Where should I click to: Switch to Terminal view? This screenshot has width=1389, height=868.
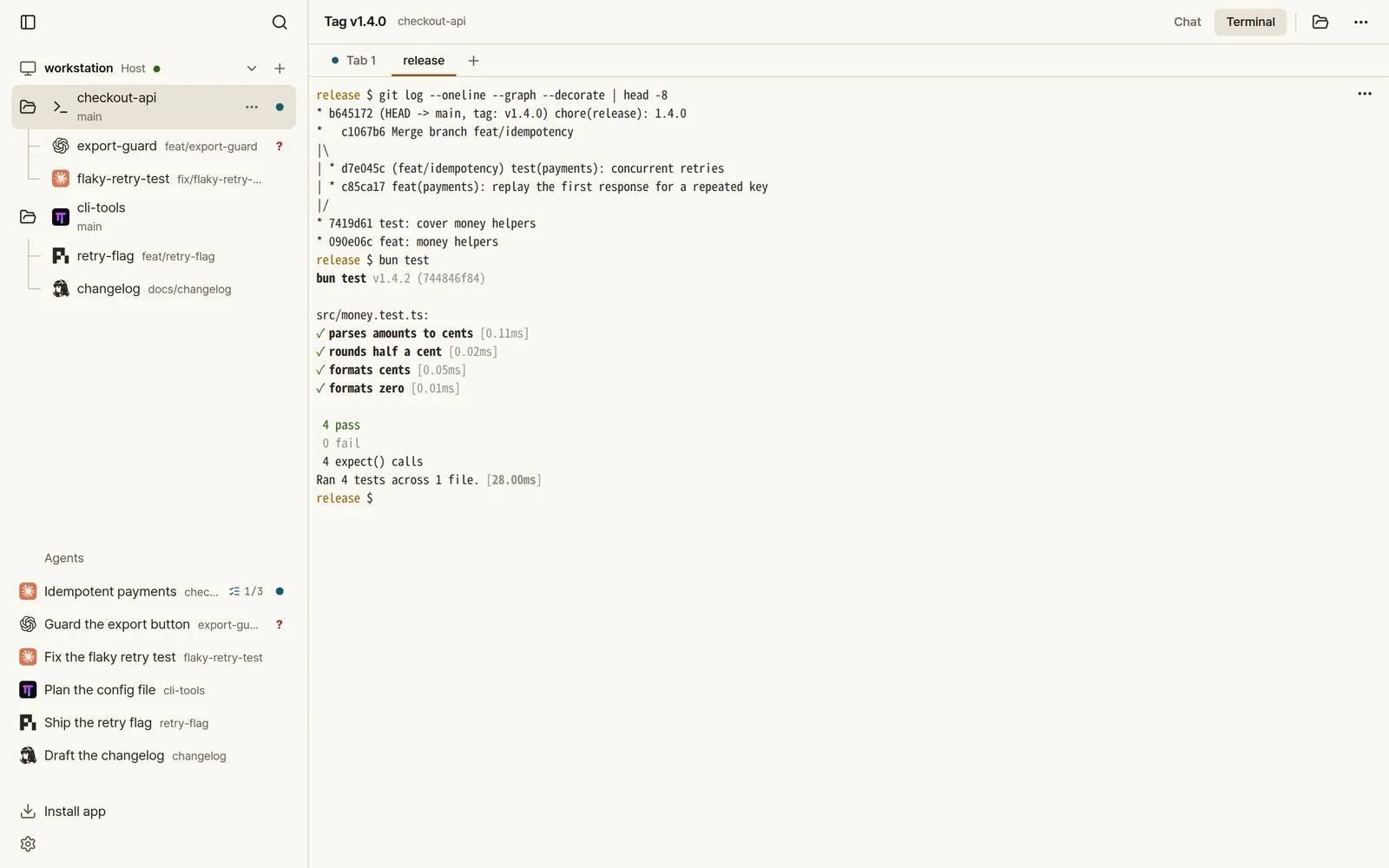point(1250,22)
